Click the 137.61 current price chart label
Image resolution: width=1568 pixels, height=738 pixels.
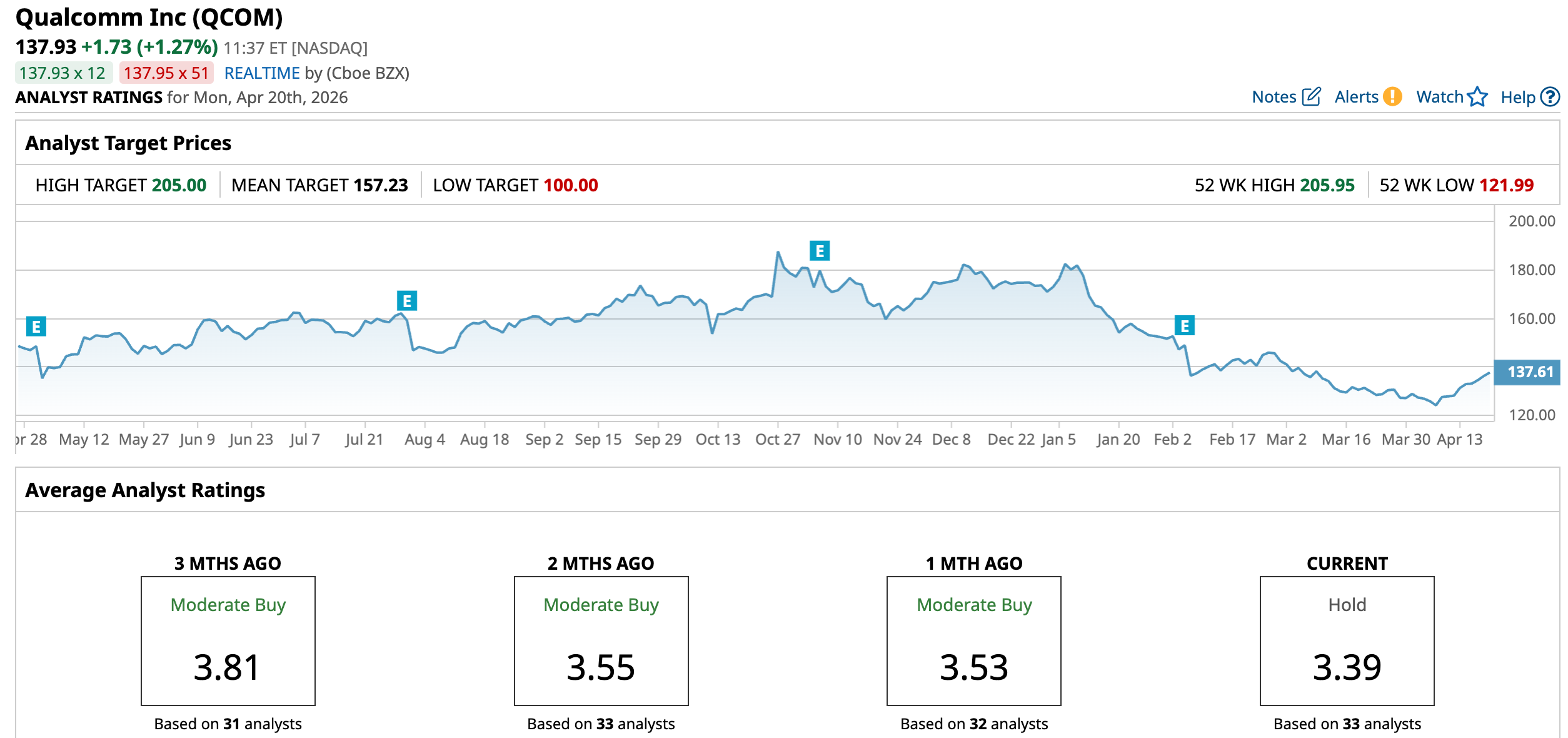pyautogui.click(x=1529, y=372)
